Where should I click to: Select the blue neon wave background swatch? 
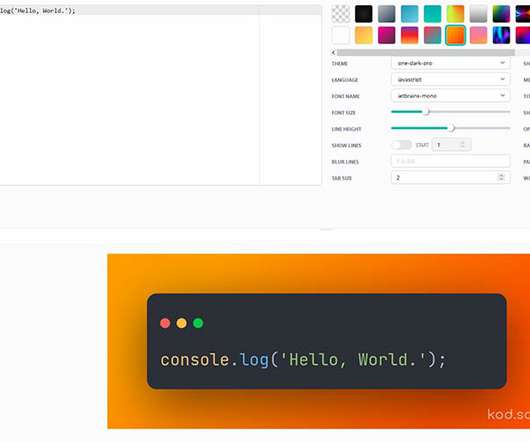point(501,35)
